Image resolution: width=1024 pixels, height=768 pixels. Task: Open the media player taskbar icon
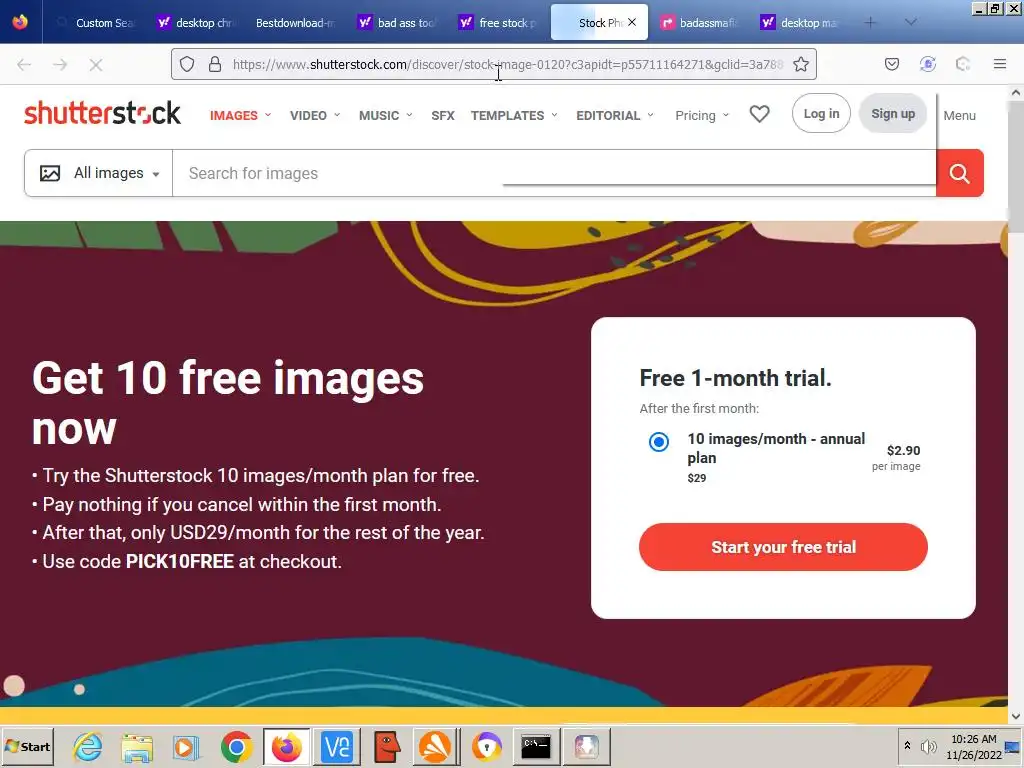[x=186, y=746]
